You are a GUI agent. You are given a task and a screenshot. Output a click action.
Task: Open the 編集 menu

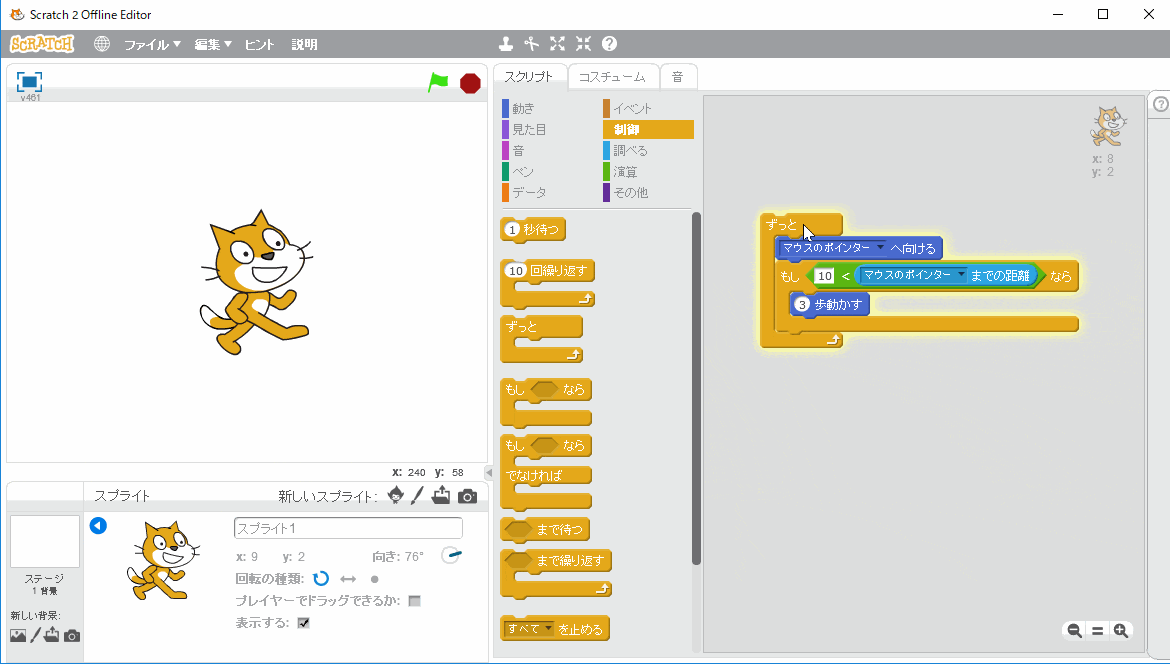[x=213, y=45]
